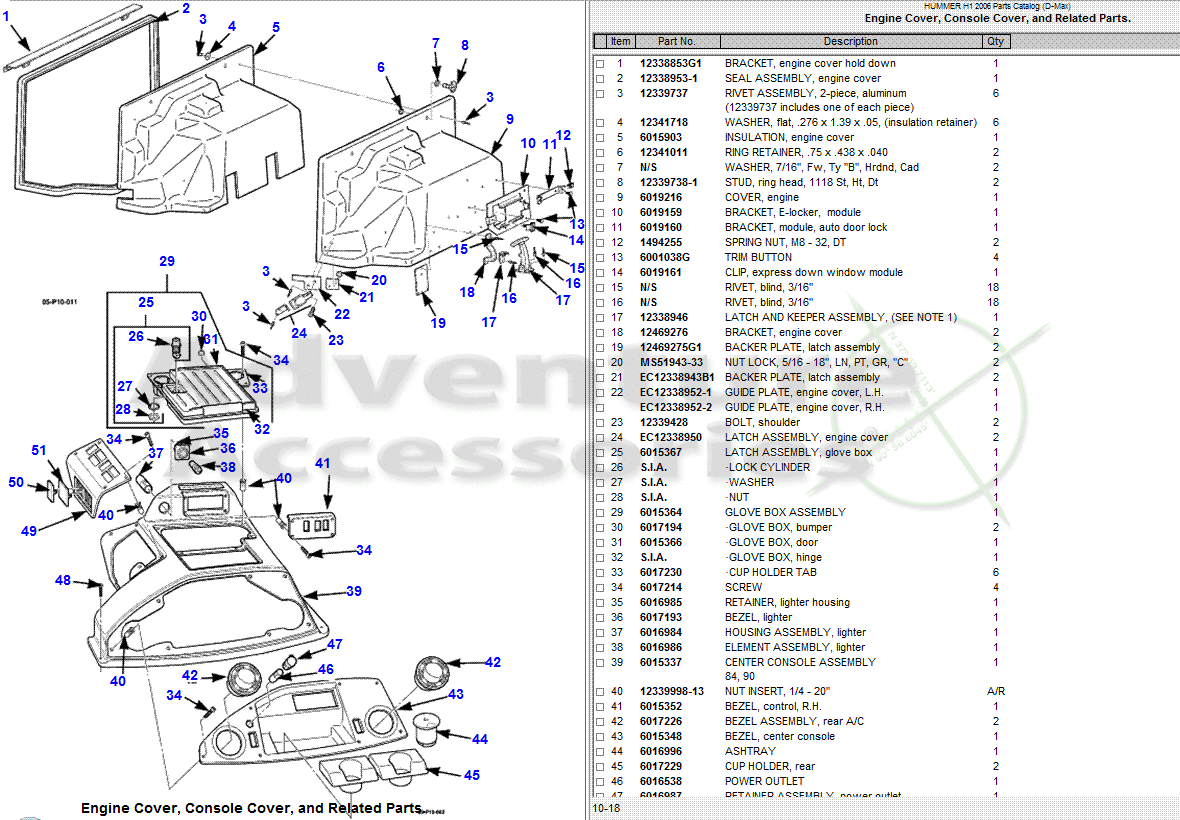The height and width of the screenshot is (820, 1180).
Task: Click callout number 39 center console
Action: point(354,591)
